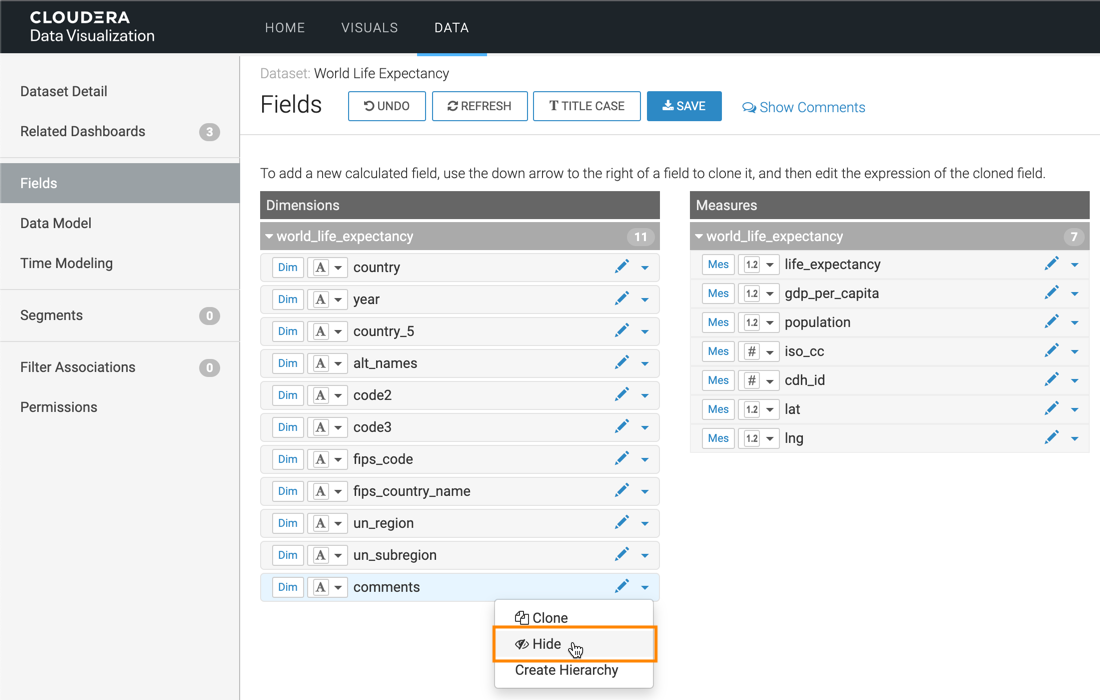This screenshot has width=1100, height=700.
Task: Open Data Model in the left sidebar
Action: pos(56,223)
